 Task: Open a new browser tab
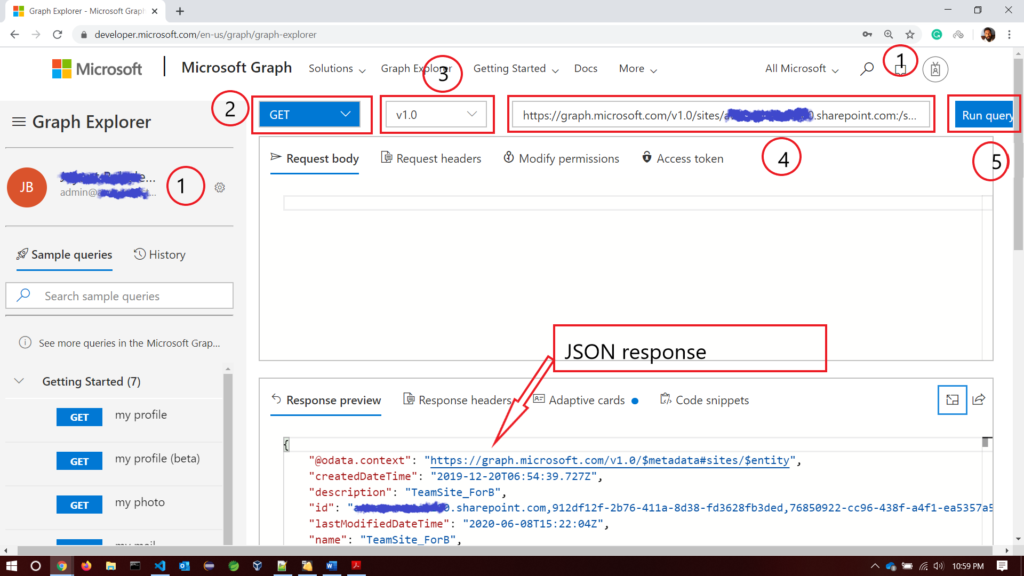180,11
